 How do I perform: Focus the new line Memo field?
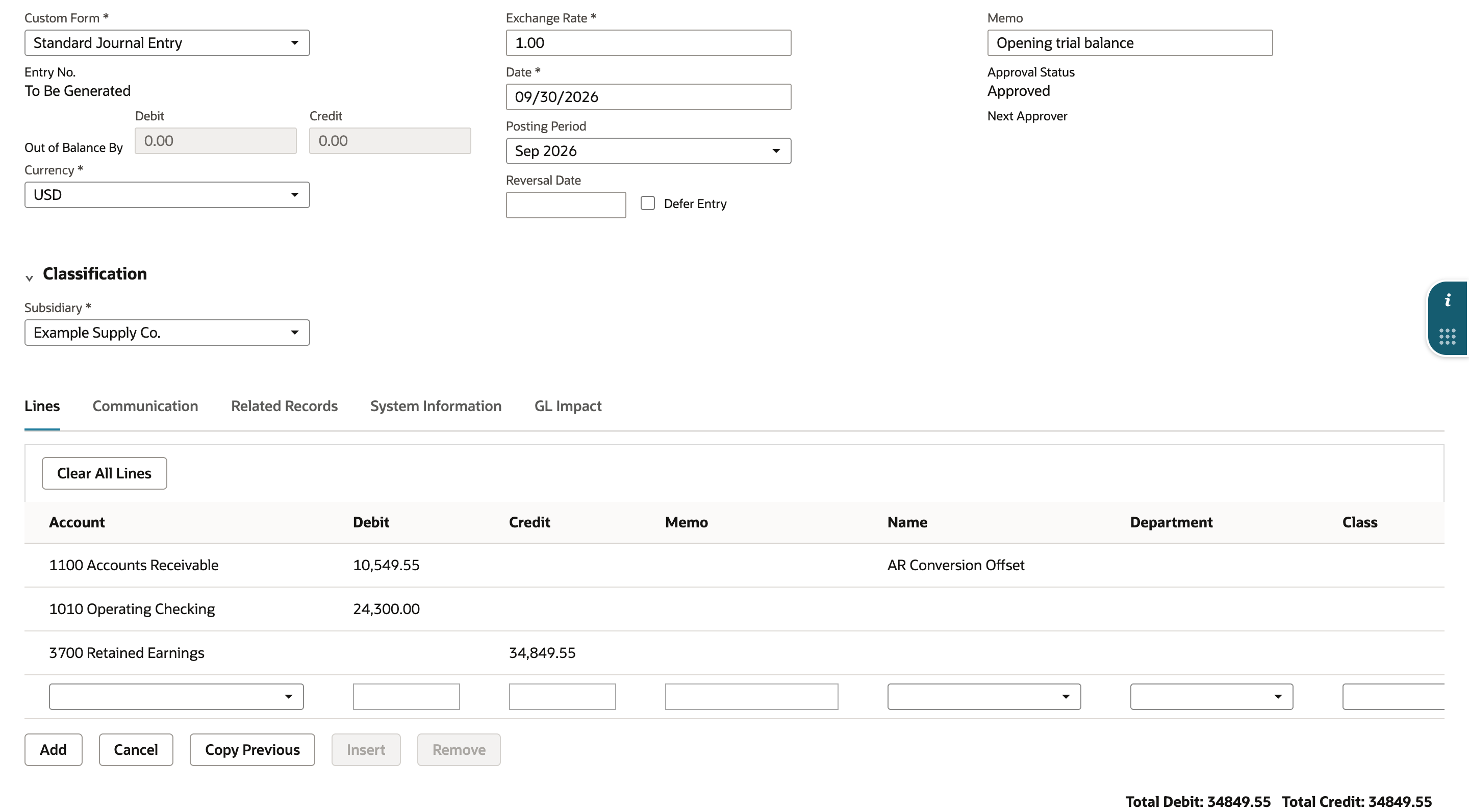click(x=752, y=697)
